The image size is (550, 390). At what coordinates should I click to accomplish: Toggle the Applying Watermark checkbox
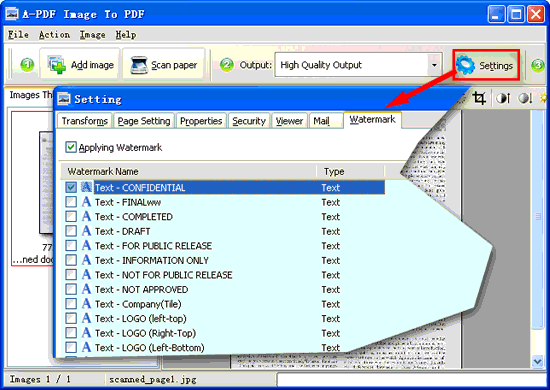pos(71,147)
